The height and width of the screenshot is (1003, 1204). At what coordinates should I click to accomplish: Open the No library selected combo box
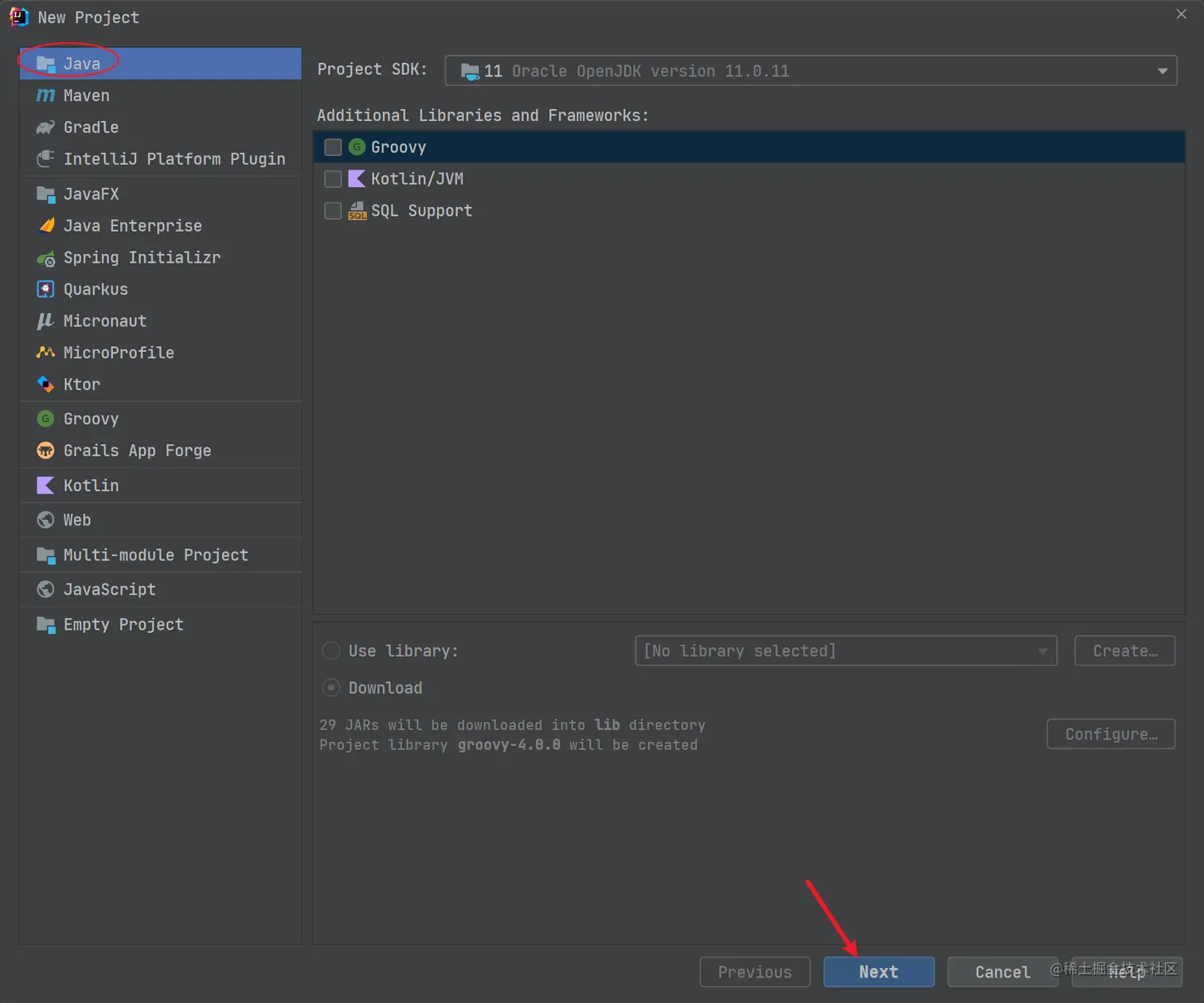coord(846,651)
